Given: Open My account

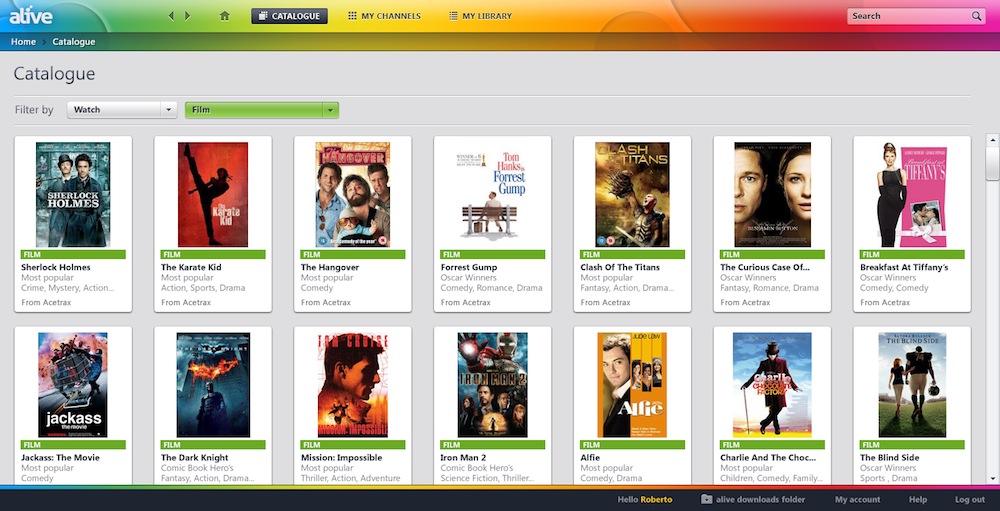Looking at the screenshot, I should pos(858,499).
